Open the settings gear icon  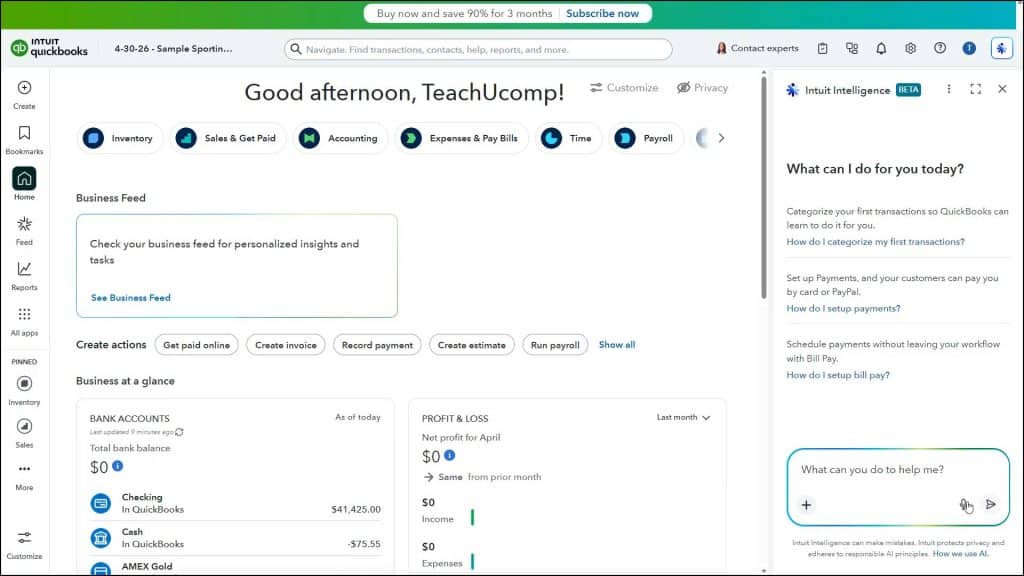[x=910, y=48]
